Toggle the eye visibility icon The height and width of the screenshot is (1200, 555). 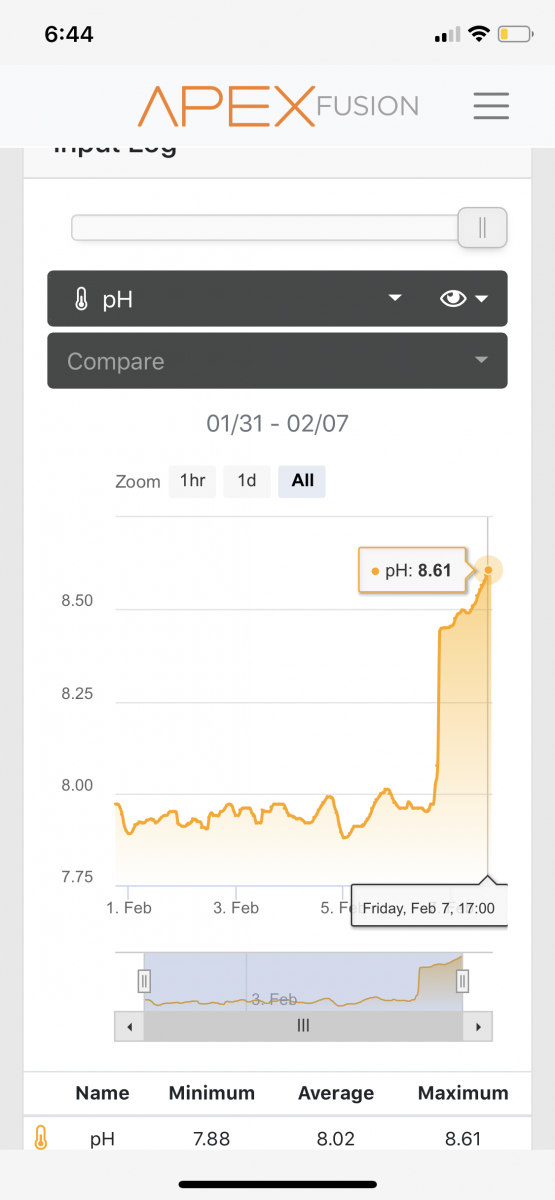coord(453,298)
